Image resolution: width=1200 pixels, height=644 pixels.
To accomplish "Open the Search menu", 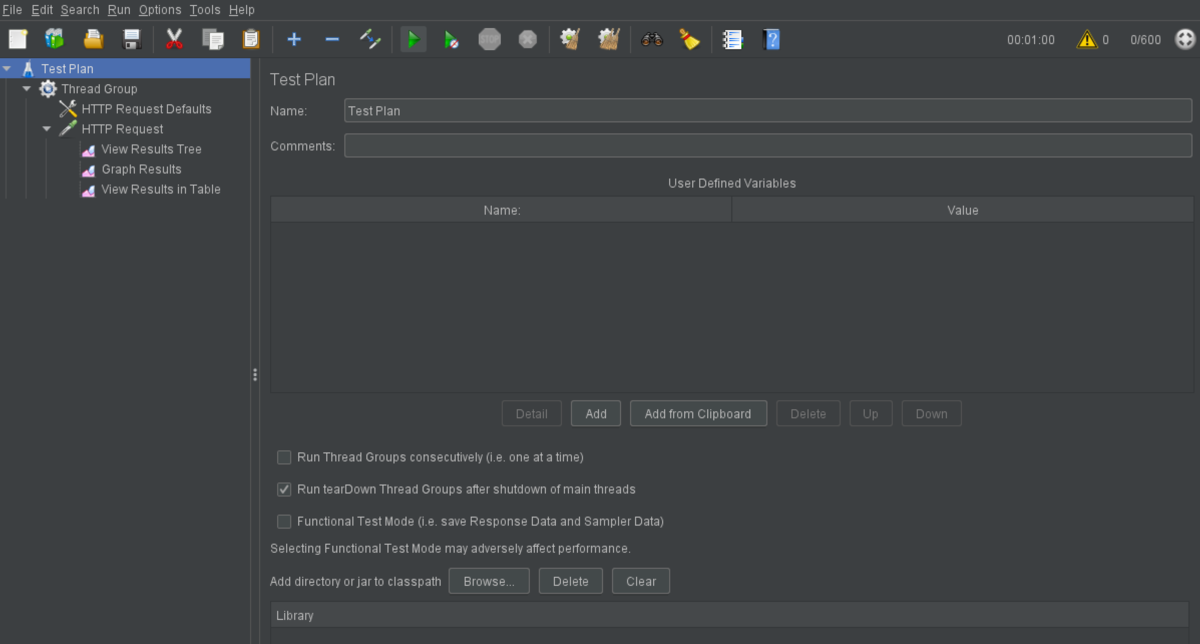I will (80, 9).
